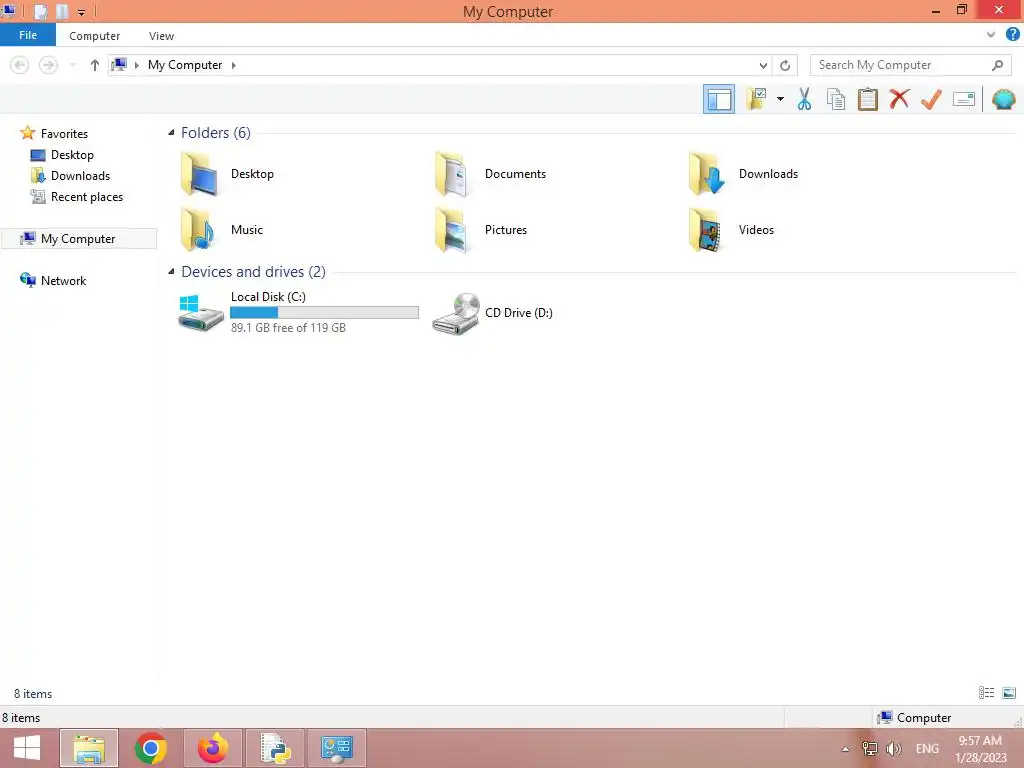This screenshot has width=1024, height=768.
Task: Click the Rename label icon
Action: (x=963, y=99)
